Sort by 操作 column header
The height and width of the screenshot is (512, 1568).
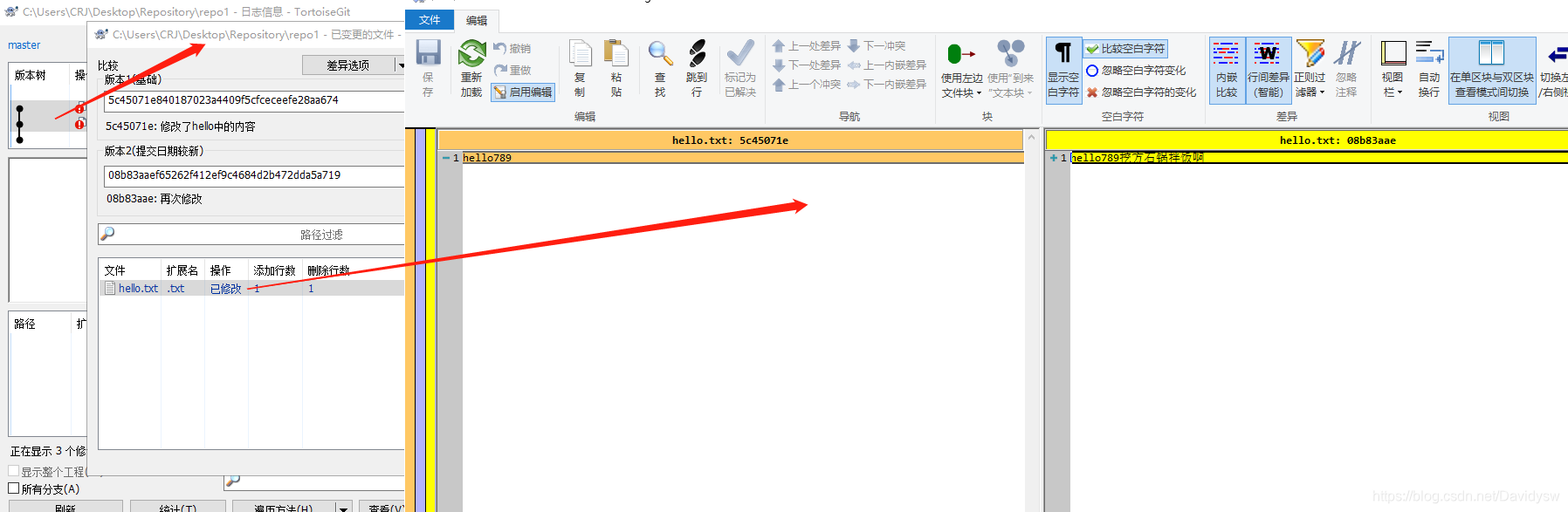coord(227,270)
